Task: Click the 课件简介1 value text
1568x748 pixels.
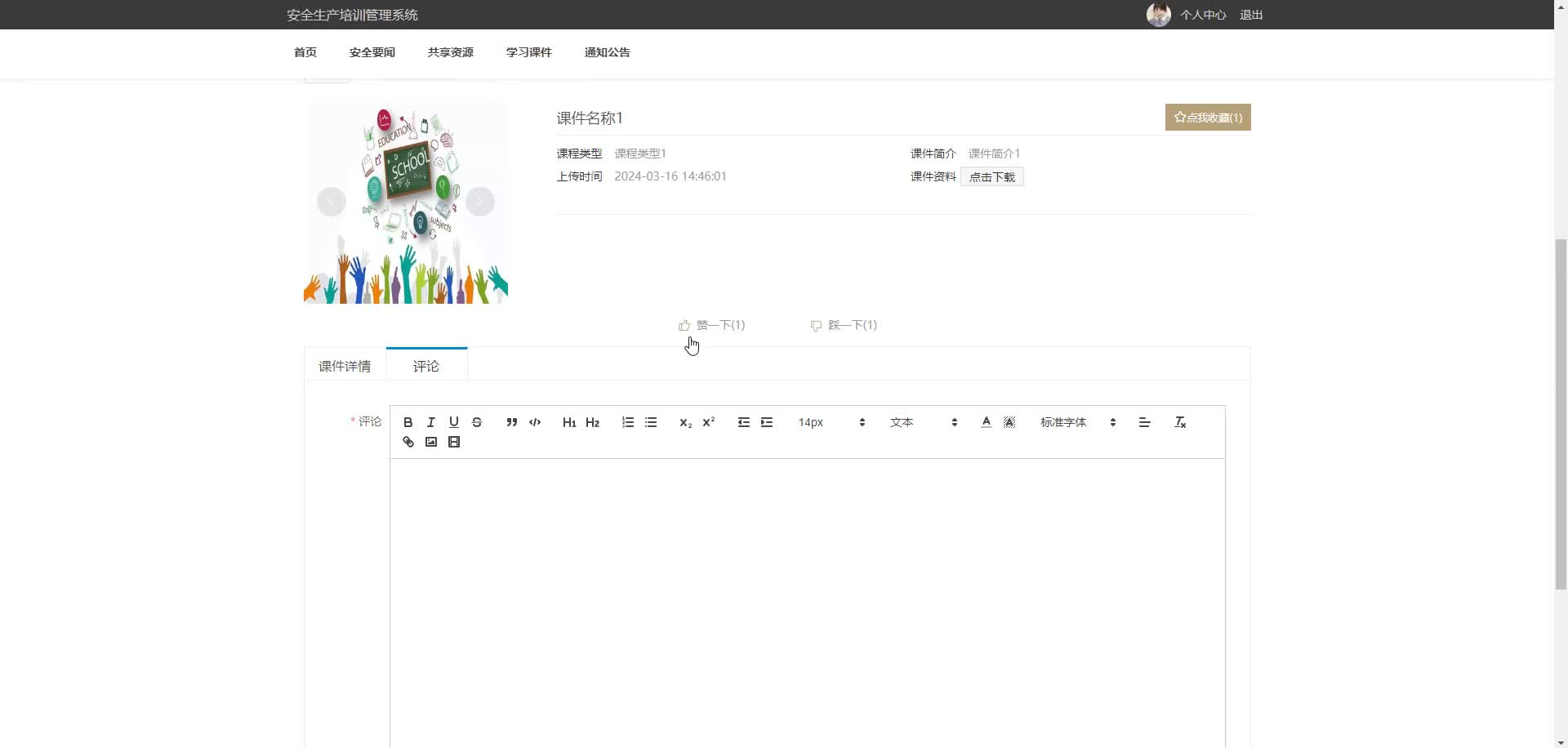Action: (994, 154)
